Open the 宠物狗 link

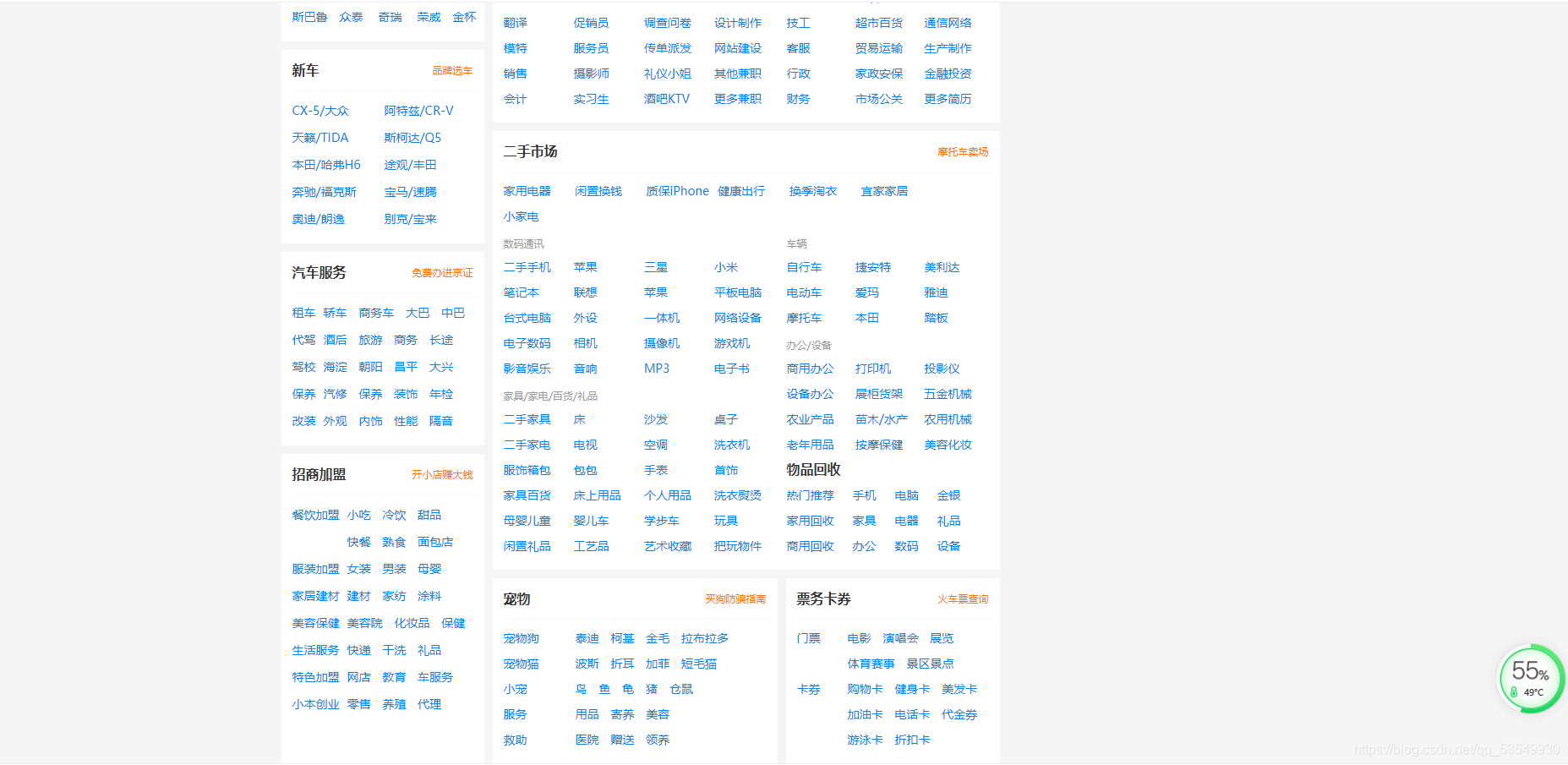[x=521, y=638]
